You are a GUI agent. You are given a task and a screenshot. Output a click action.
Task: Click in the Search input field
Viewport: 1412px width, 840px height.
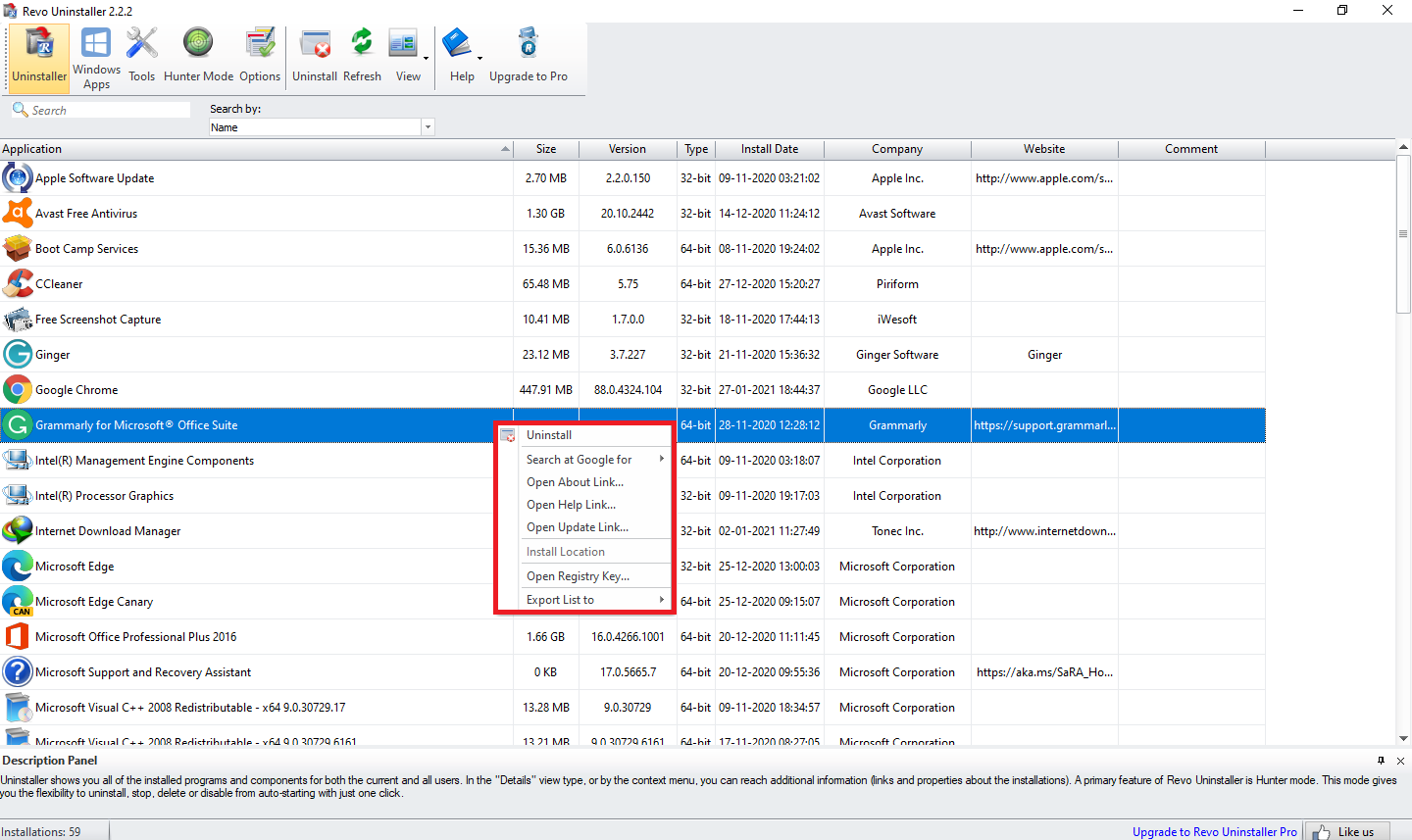click(100, 110)
